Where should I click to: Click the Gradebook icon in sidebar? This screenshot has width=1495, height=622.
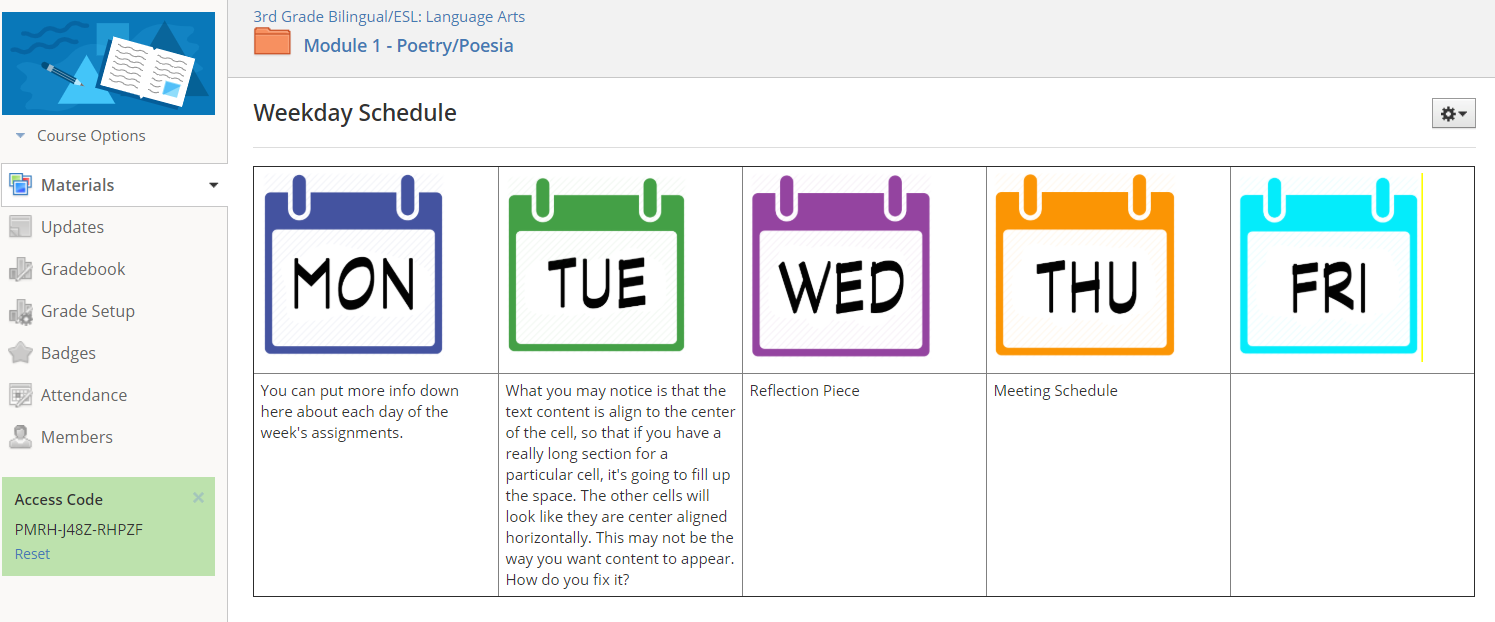coord(20,269)
